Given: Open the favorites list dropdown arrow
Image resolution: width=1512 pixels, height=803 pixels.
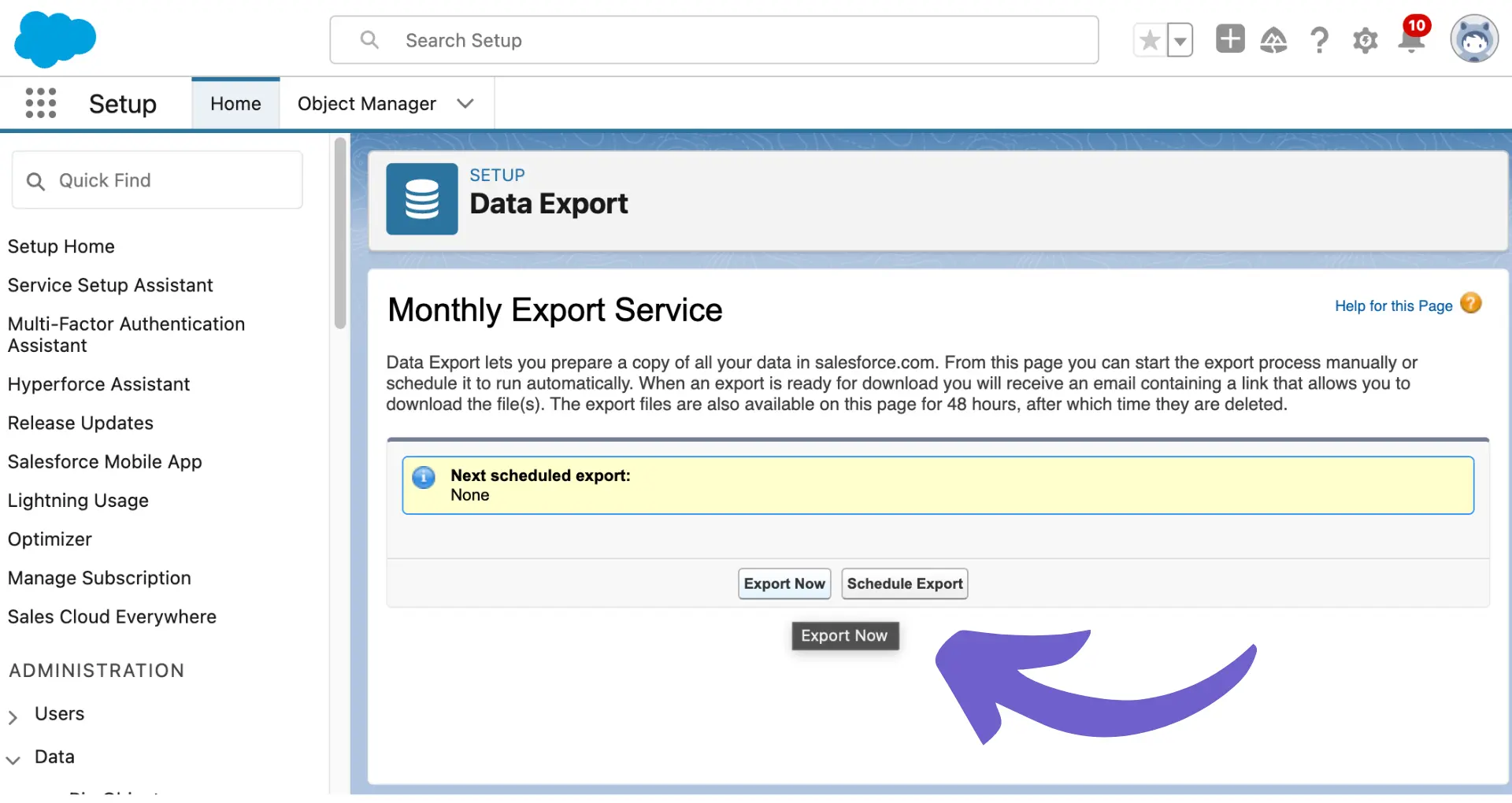Looking at the screenshot, I should pyautogui.click(x=1180, y=40).
